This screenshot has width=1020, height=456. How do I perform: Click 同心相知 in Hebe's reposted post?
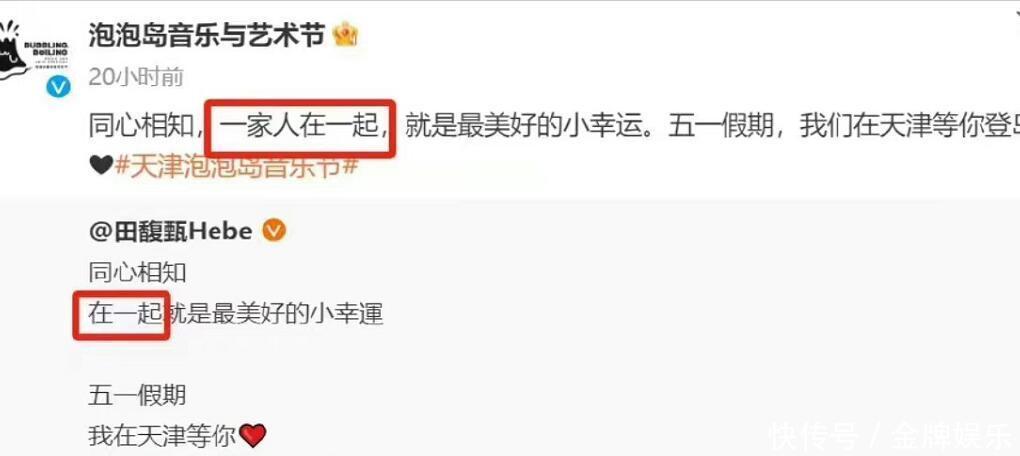click(x=137, y=272)
